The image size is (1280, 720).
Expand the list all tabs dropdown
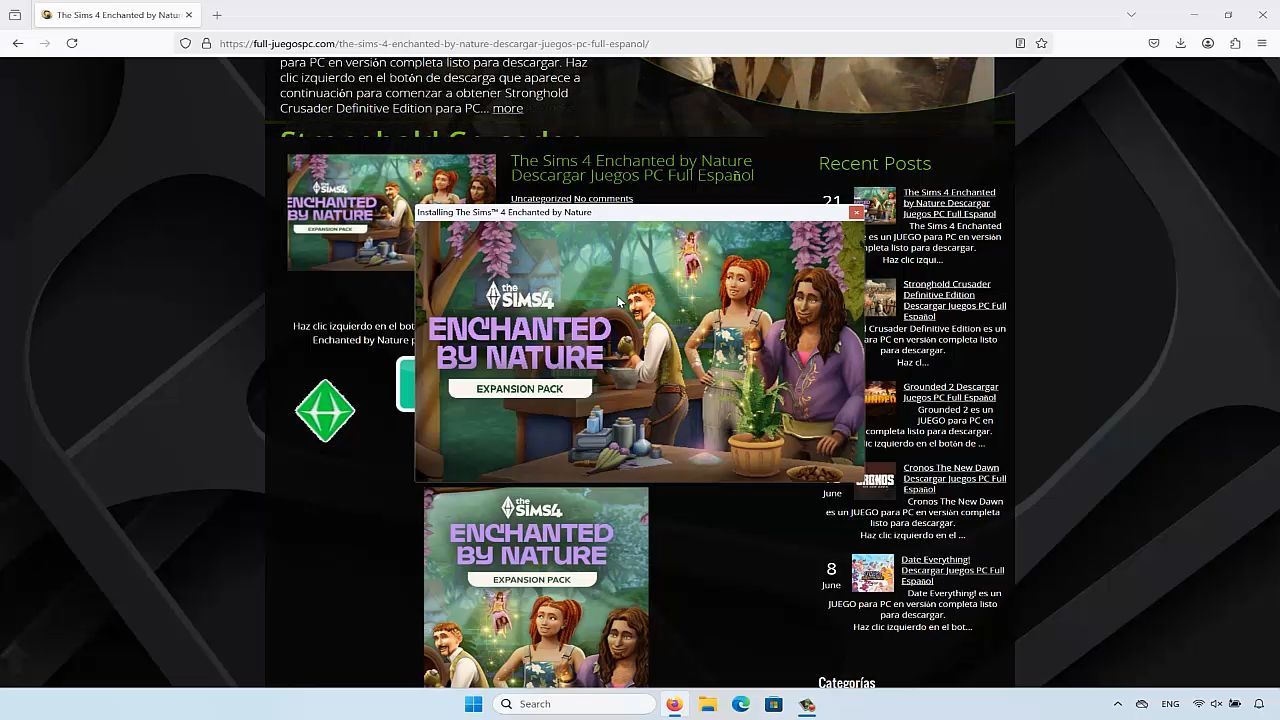click(1131, 15)
